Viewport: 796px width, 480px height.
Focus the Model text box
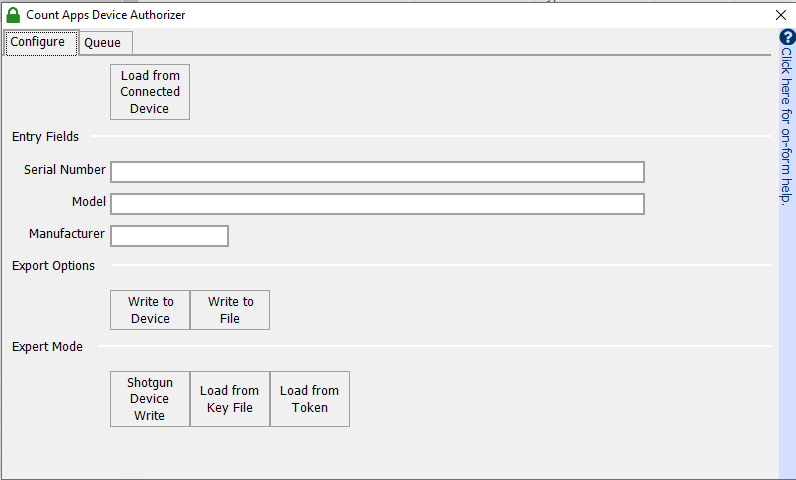pyautogui.click(x=377, y=204)
